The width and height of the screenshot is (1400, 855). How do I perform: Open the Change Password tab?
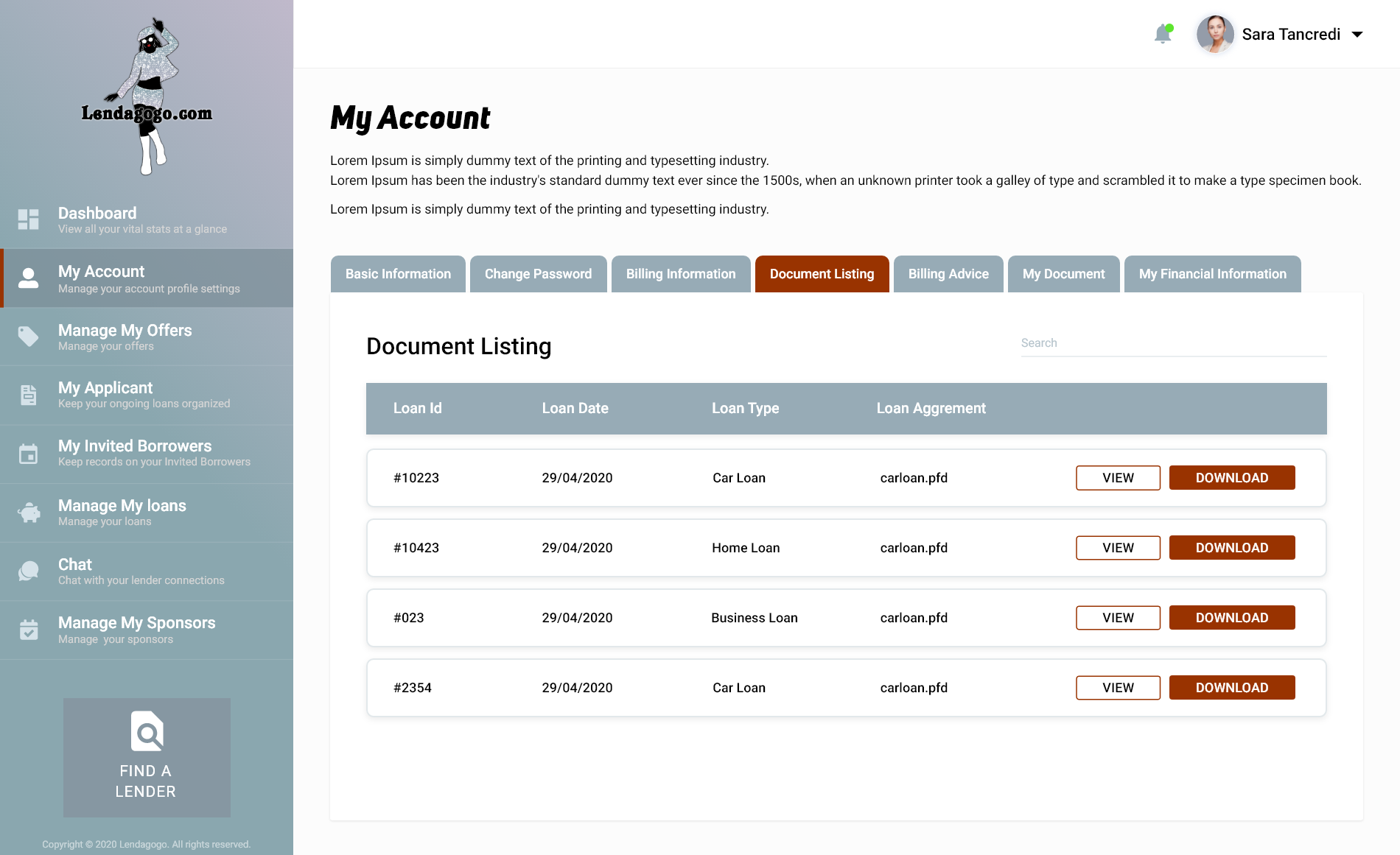(538, 274)
